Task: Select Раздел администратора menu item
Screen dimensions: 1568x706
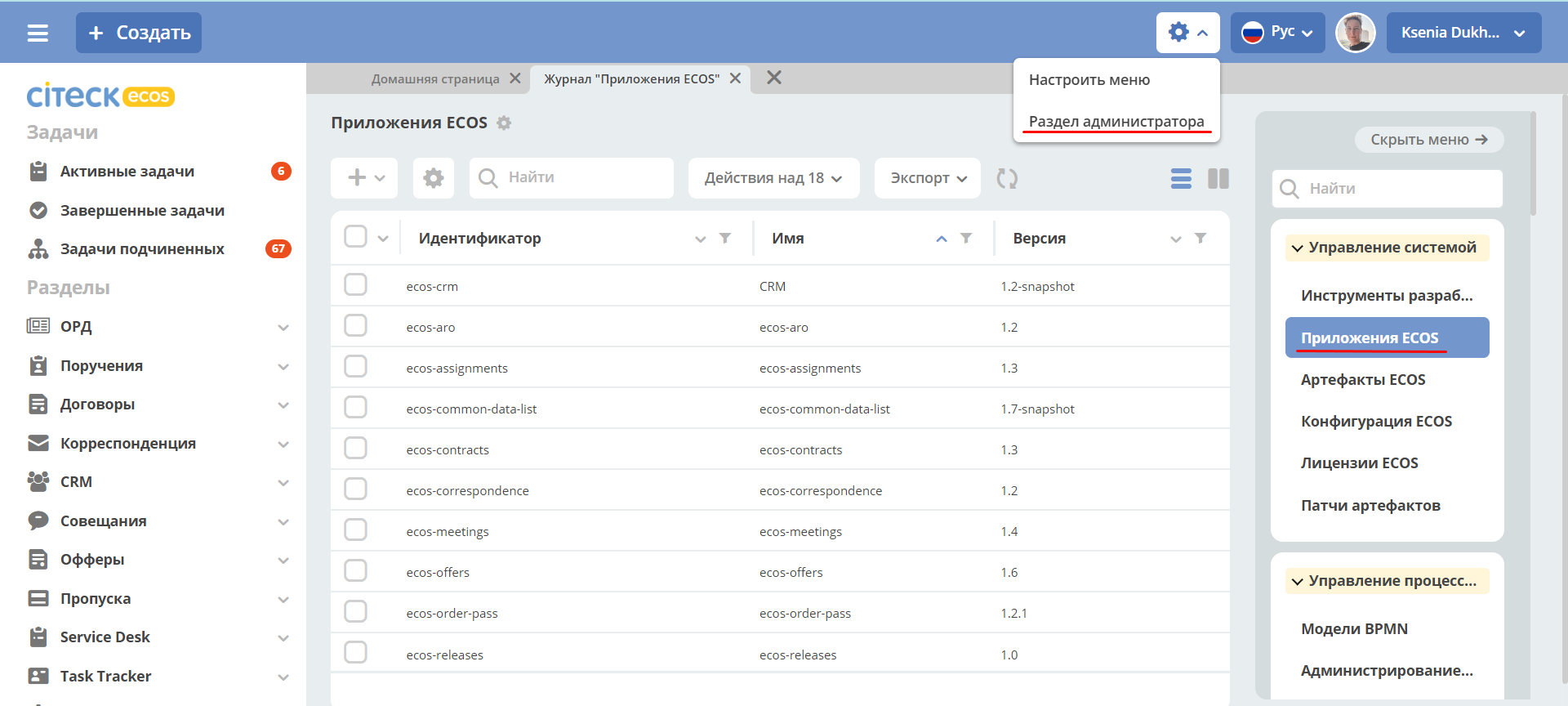Action: point(1116,122)
